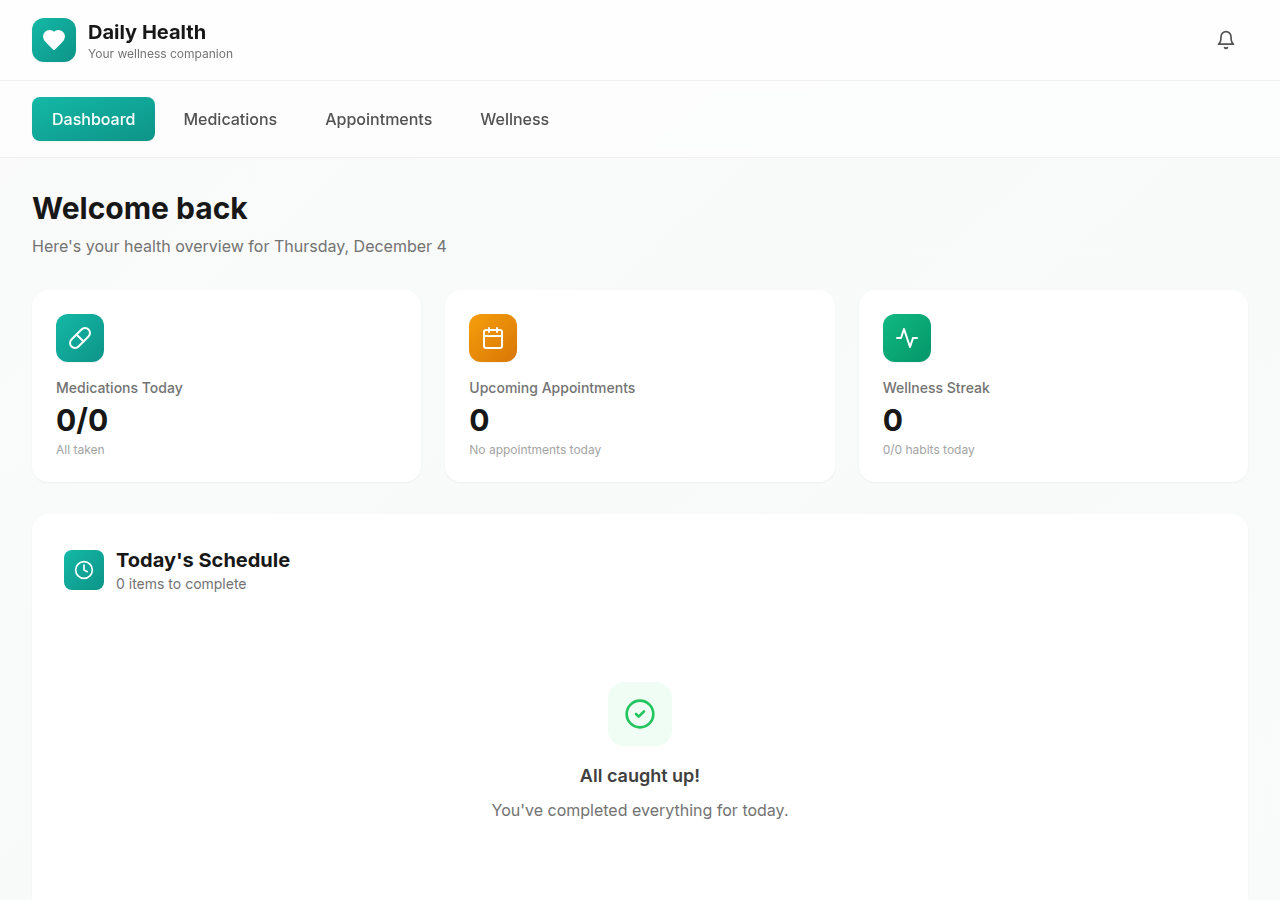Click the green checkmark circle icon
1280x900 pixels.
(640, 714)
